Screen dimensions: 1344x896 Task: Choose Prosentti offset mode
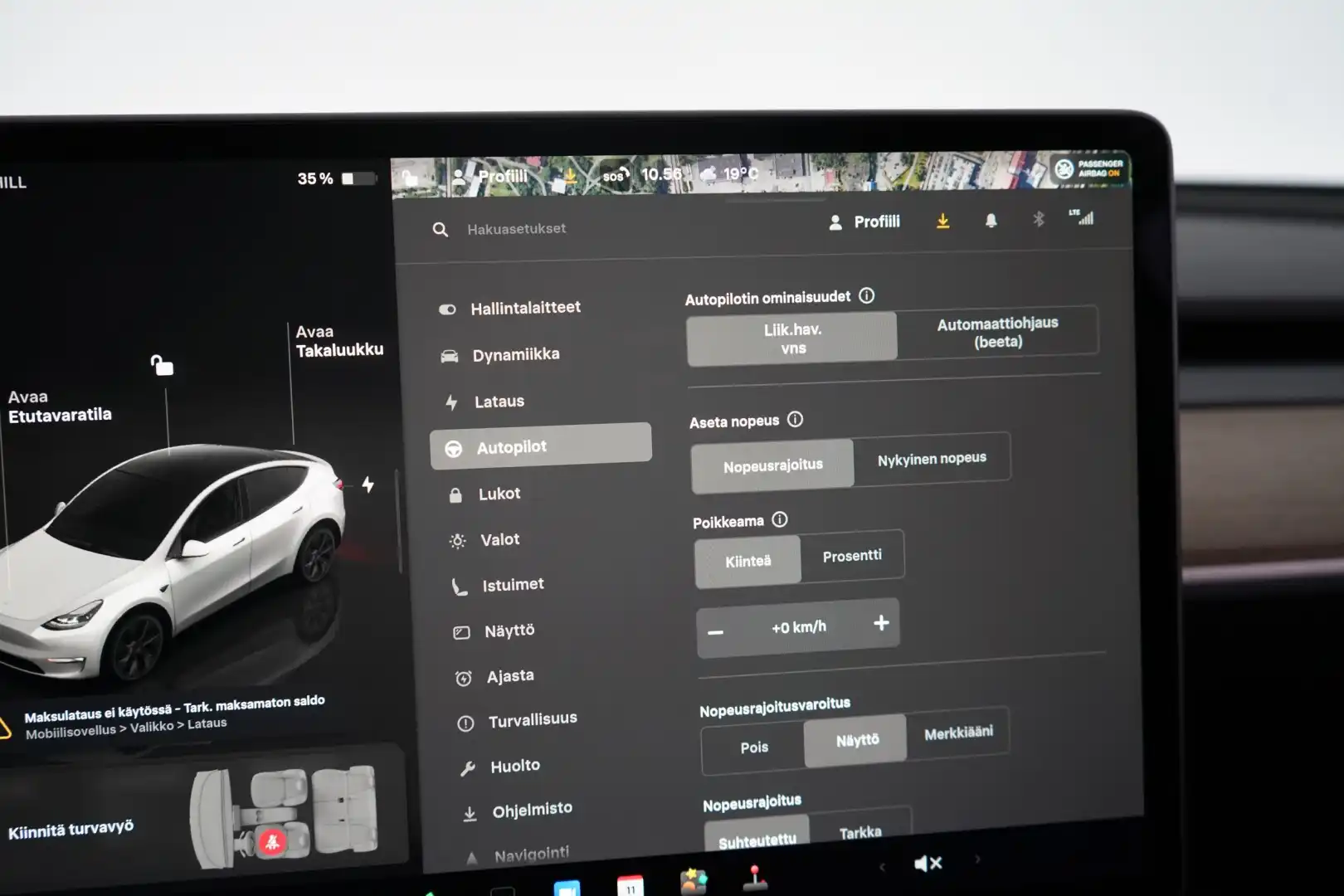tap(852, 556)
